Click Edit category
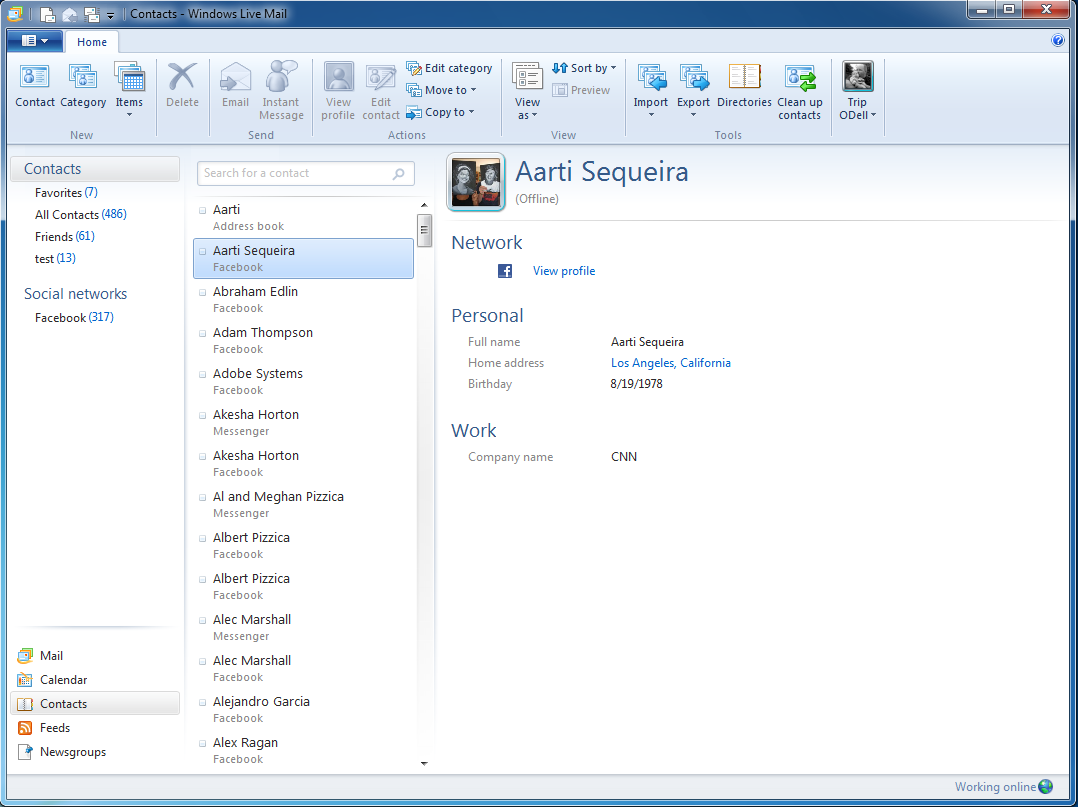Viewport: 1078px width, 807px height. click(x=449, y=68)
